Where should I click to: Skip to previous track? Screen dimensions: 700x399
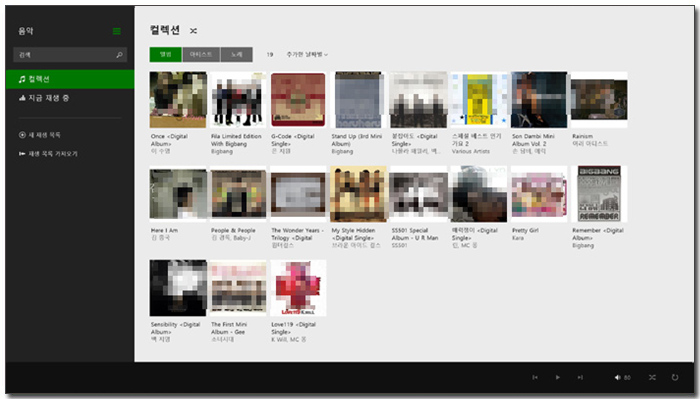(534, 378)
